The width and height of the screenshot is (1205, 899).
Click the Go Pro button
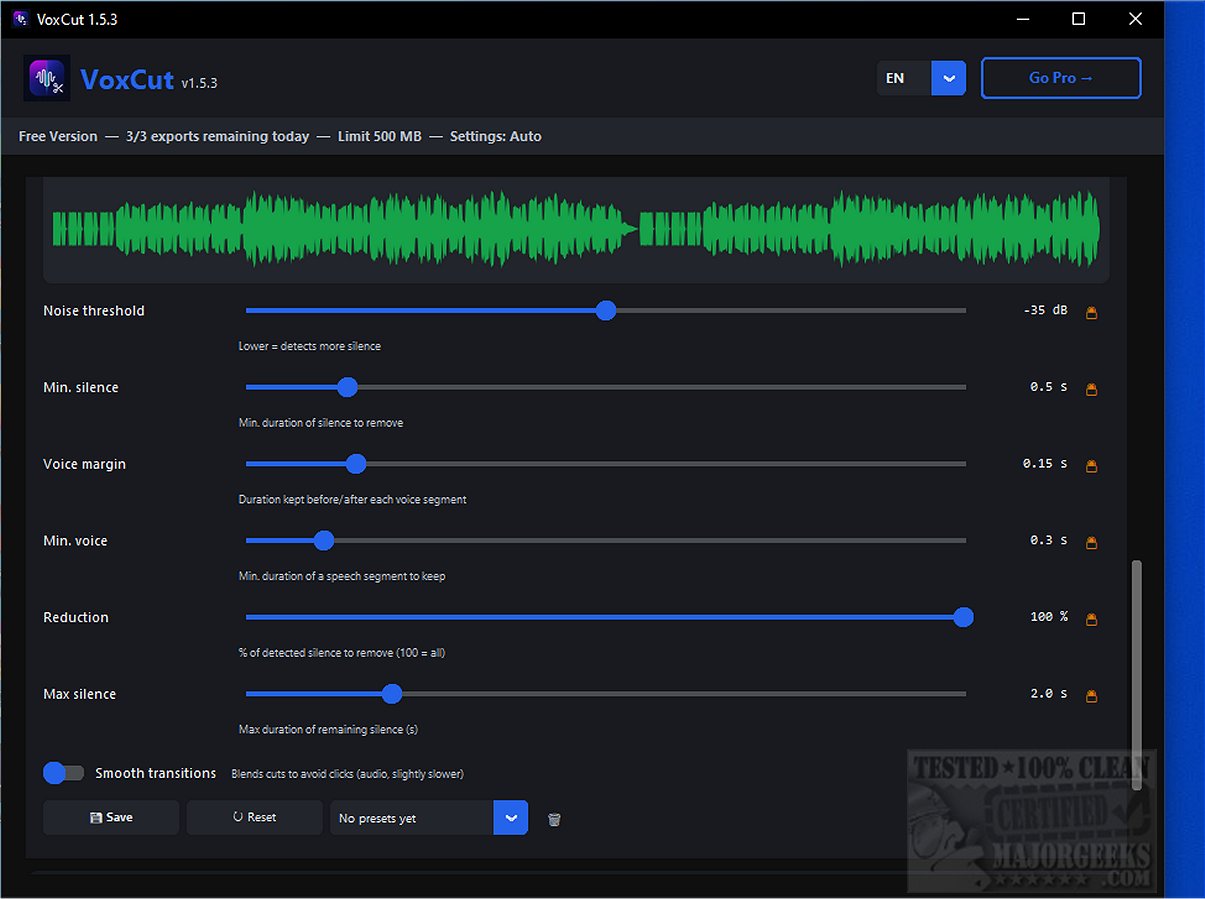coord(1061,78)
